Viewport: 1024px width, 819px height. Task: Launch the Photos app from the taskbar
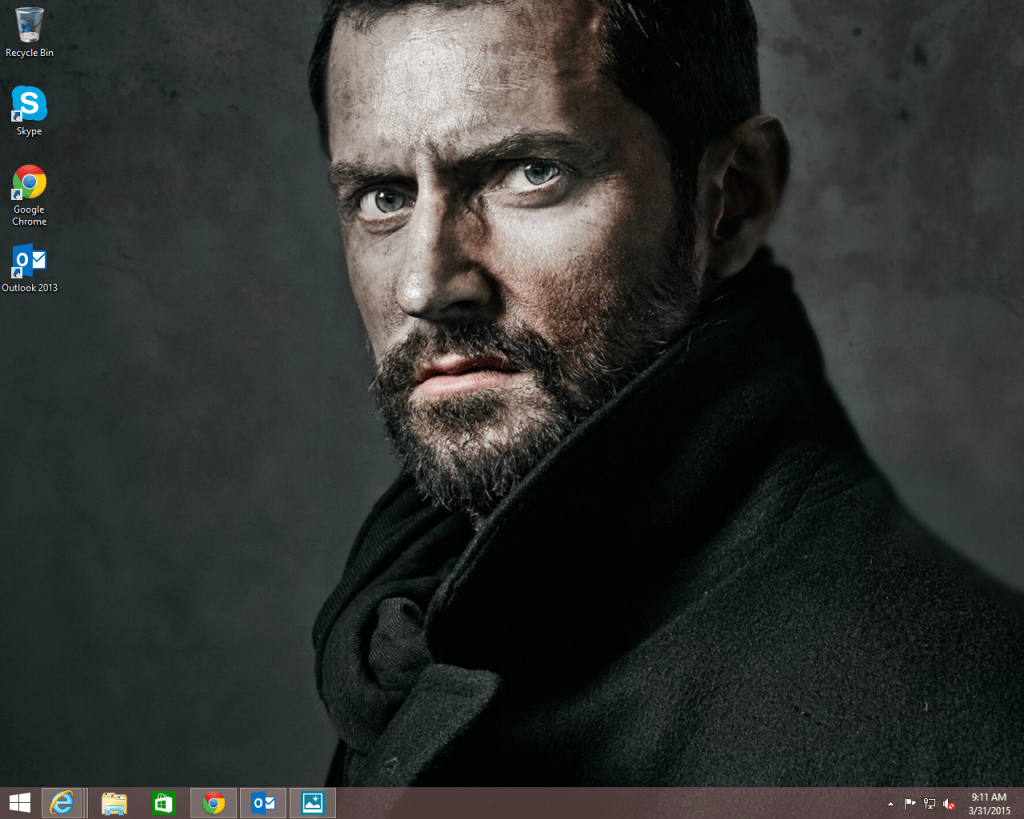(312, 802)
